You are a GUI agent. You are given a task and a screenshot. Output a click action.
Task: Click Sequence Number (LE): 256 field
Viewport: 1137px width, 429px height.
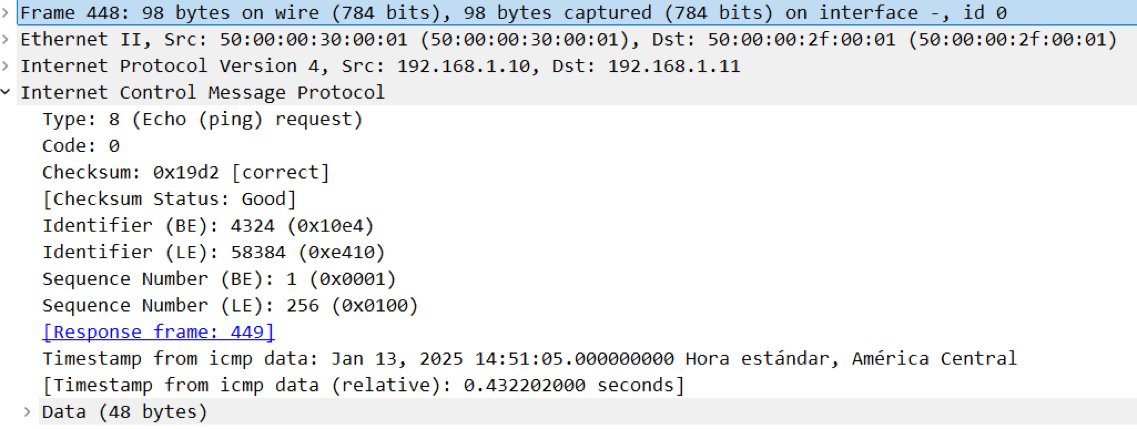230,305
